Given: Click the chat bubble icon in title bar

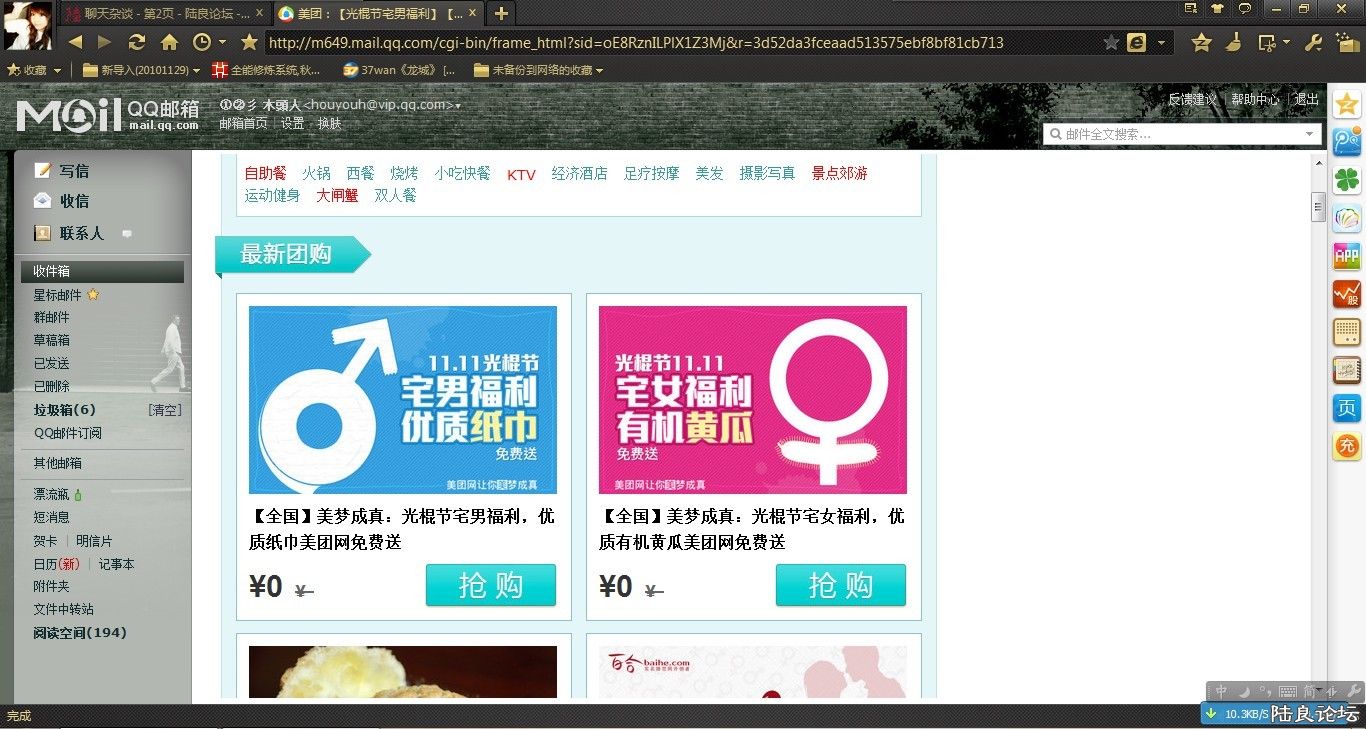Looking at the screenshot, I should (x=1245, y=9).
